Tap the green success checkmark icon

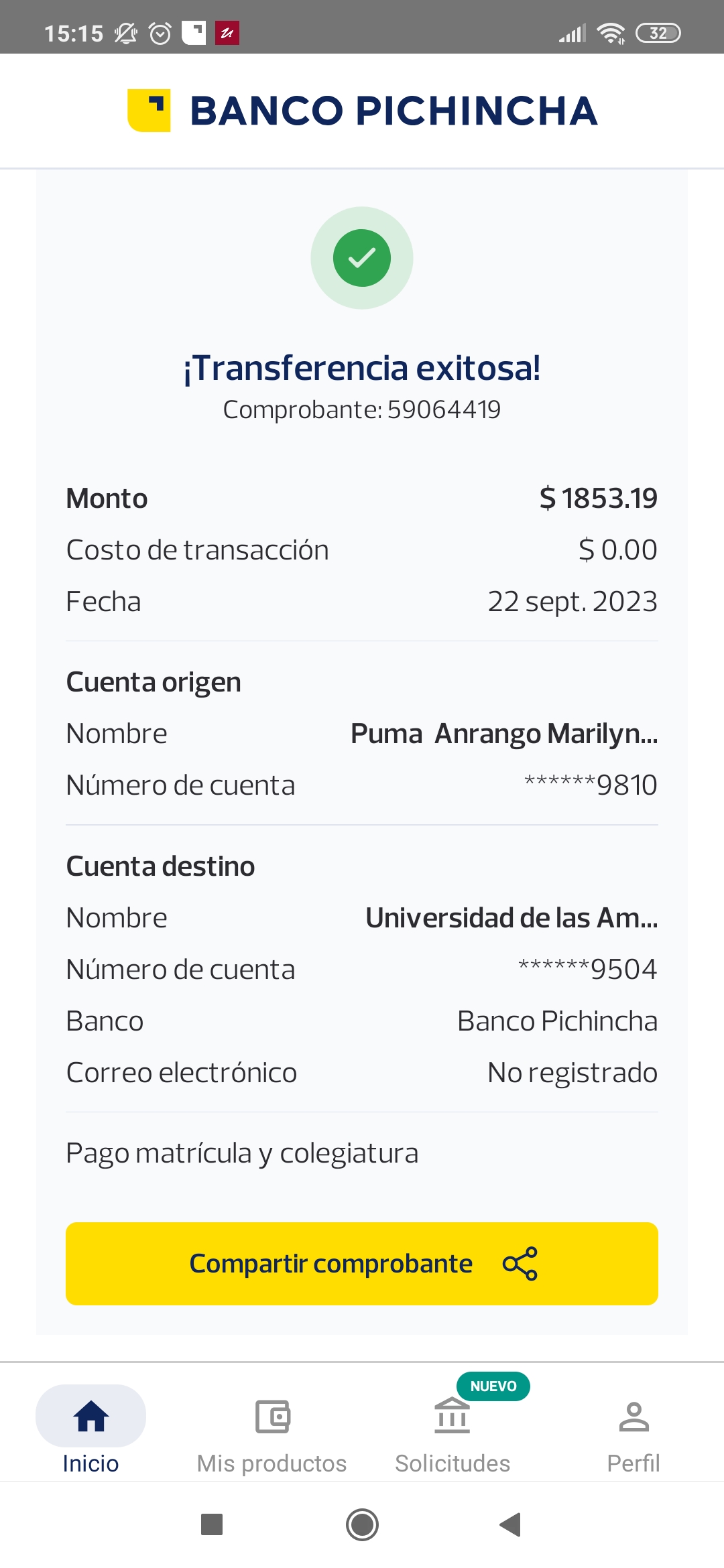(362, 258)
